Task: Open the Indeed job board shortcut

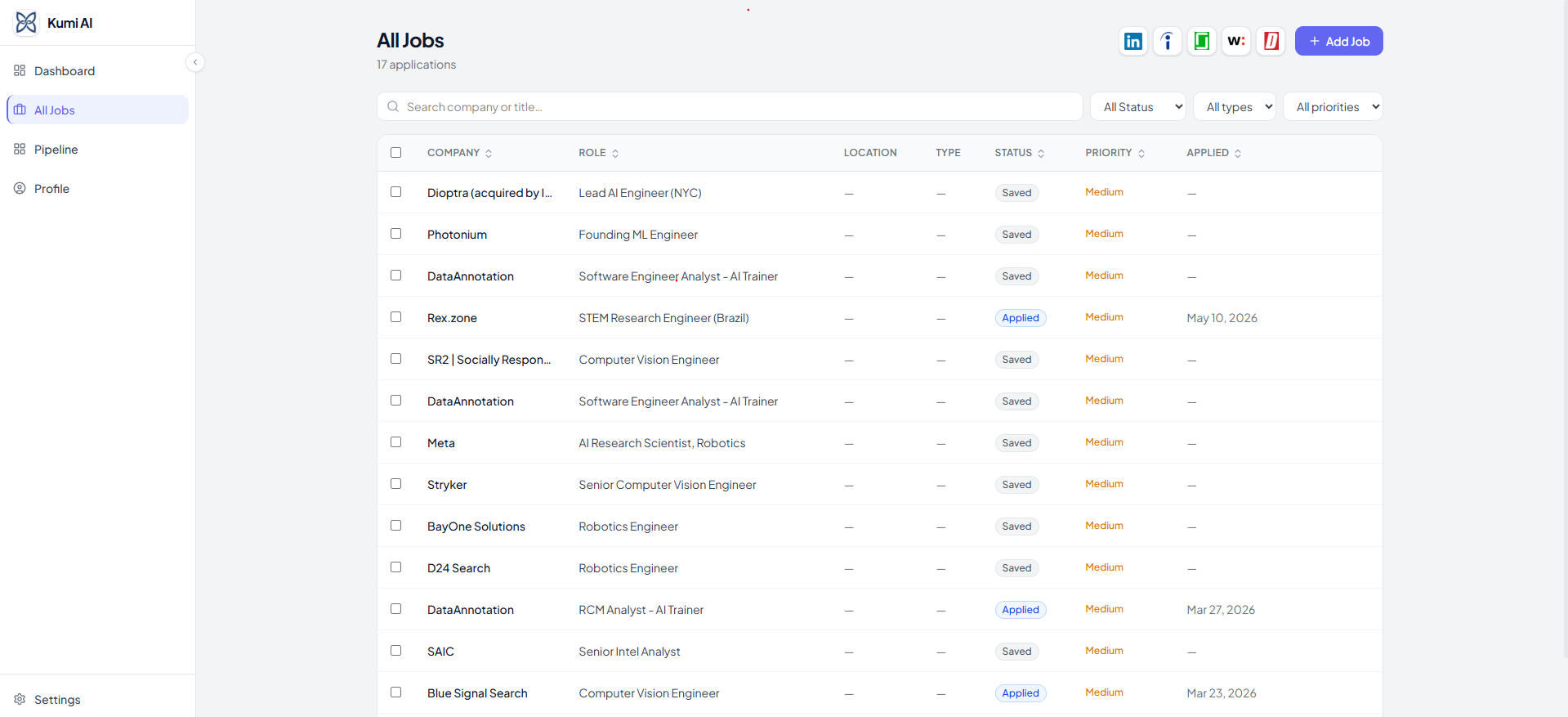Action: coord(1168,41)
